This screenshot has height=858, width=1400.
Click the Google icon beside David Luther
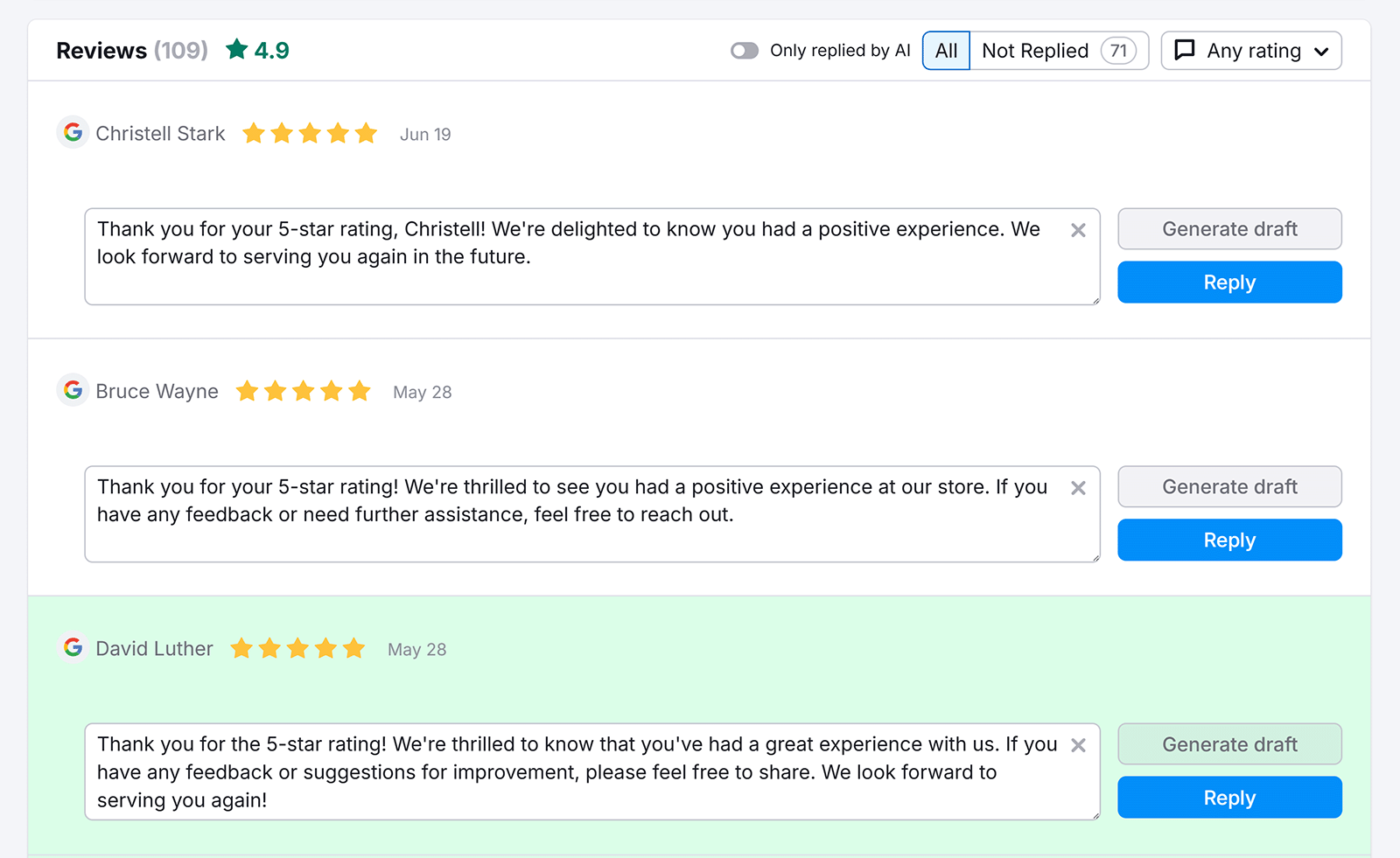click(x=73, y=648)
